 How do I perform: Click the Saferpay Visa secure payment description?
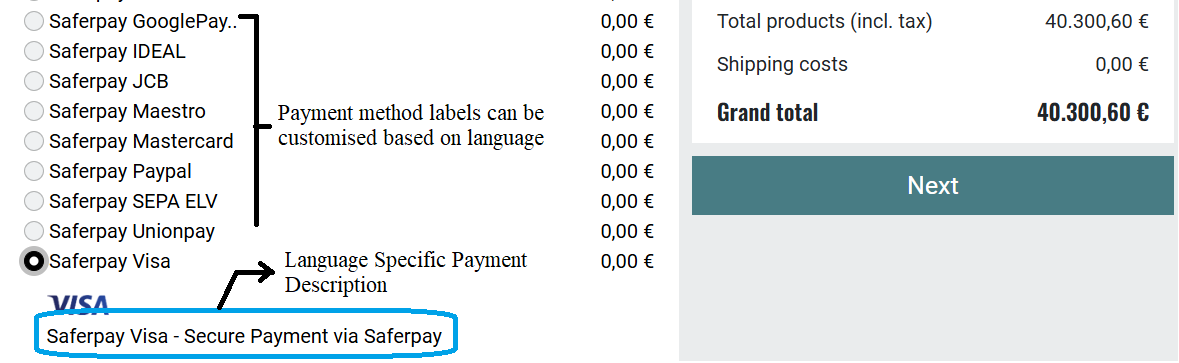point(244,336)
